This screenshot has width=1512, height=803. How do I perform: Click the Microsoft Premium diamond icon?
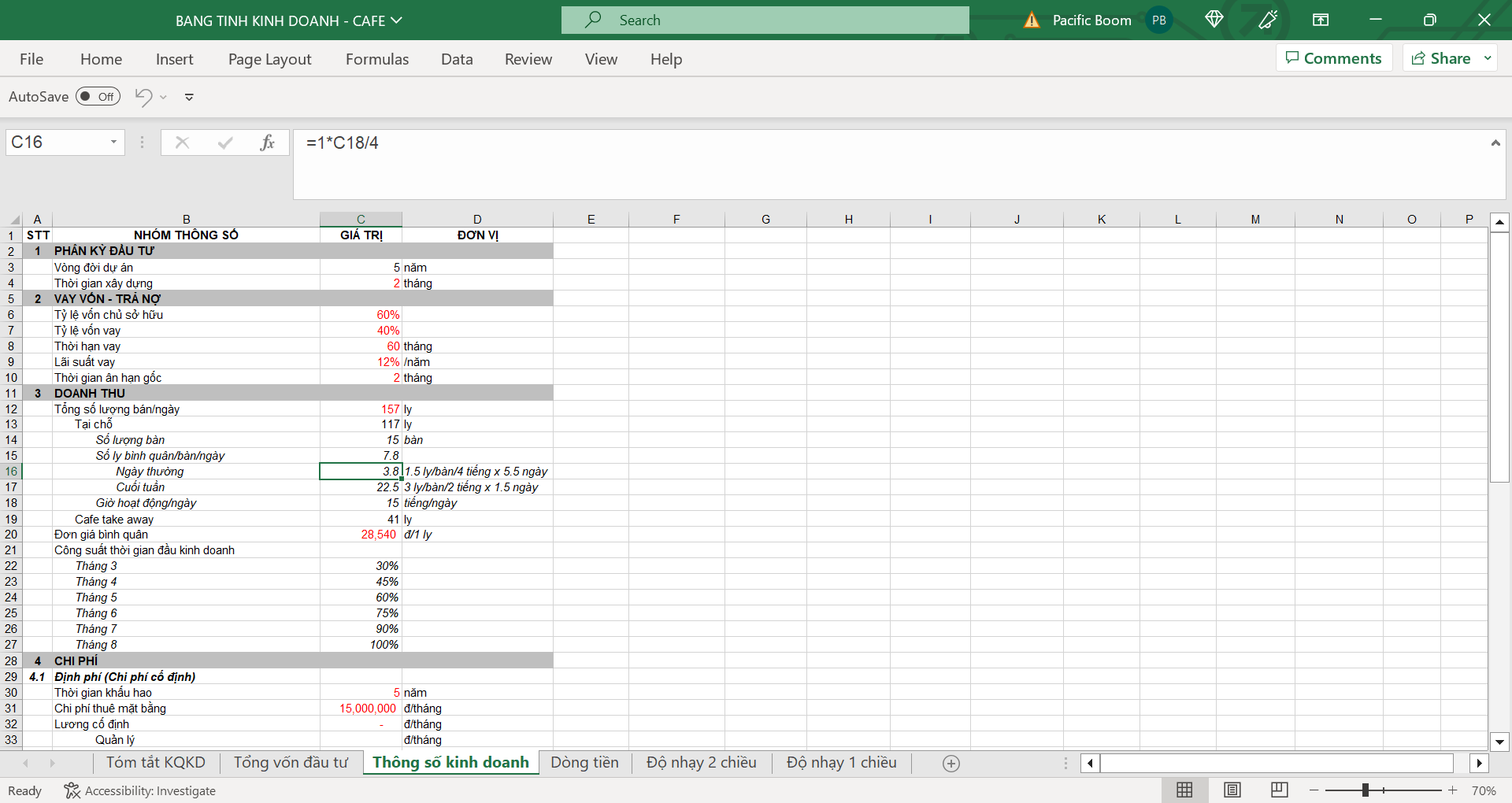[1214, 20]
